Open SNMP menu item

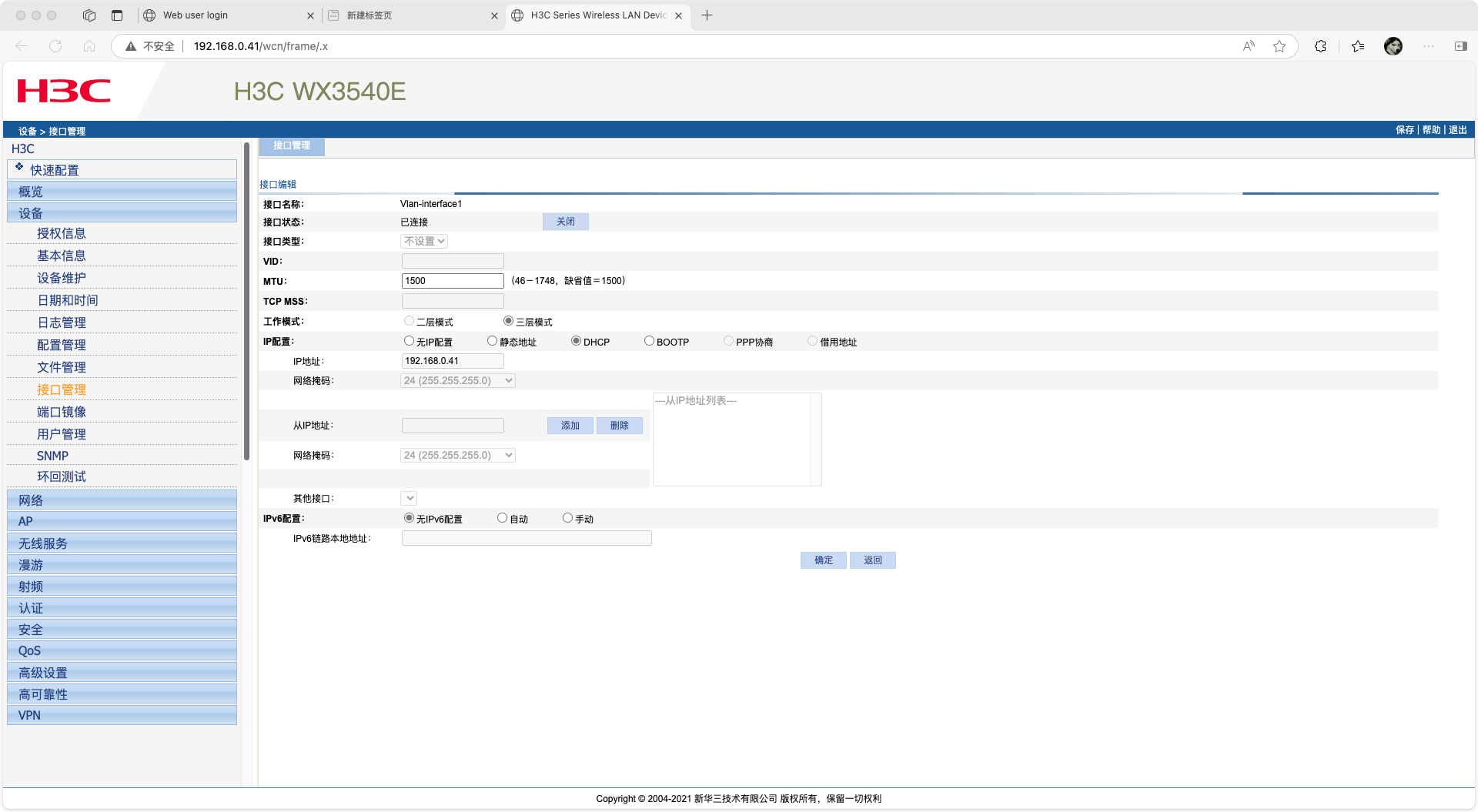pos(52,456)
